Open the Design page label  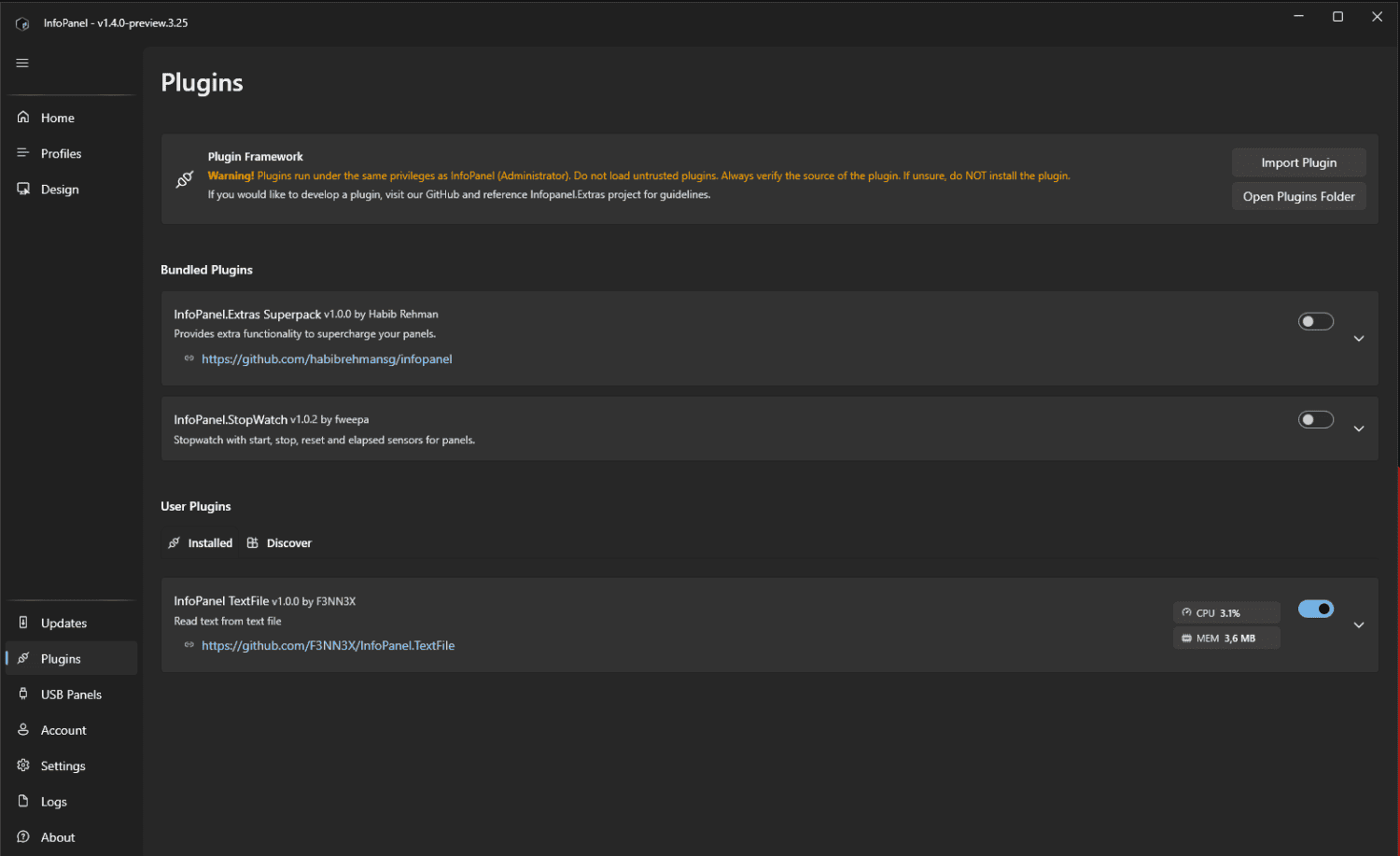click(60, 189)
